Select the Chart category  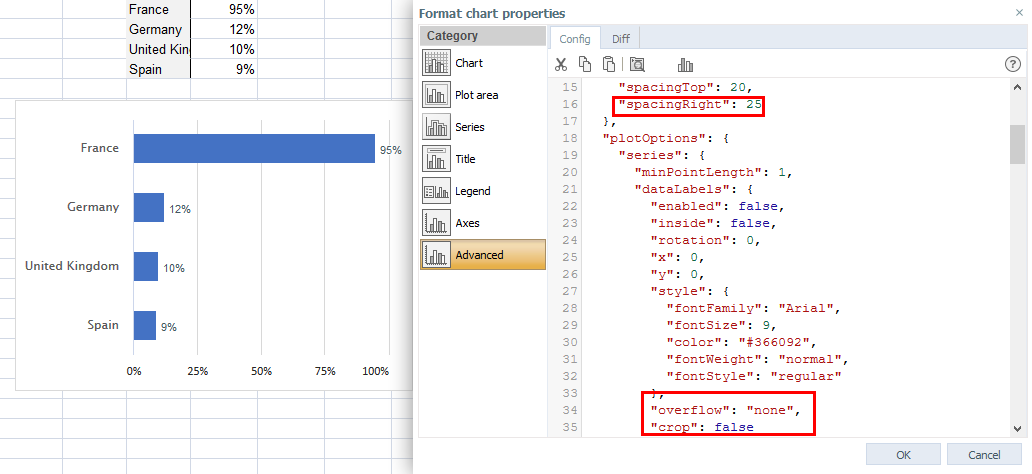pyautogui.click(x=483, y=63)
